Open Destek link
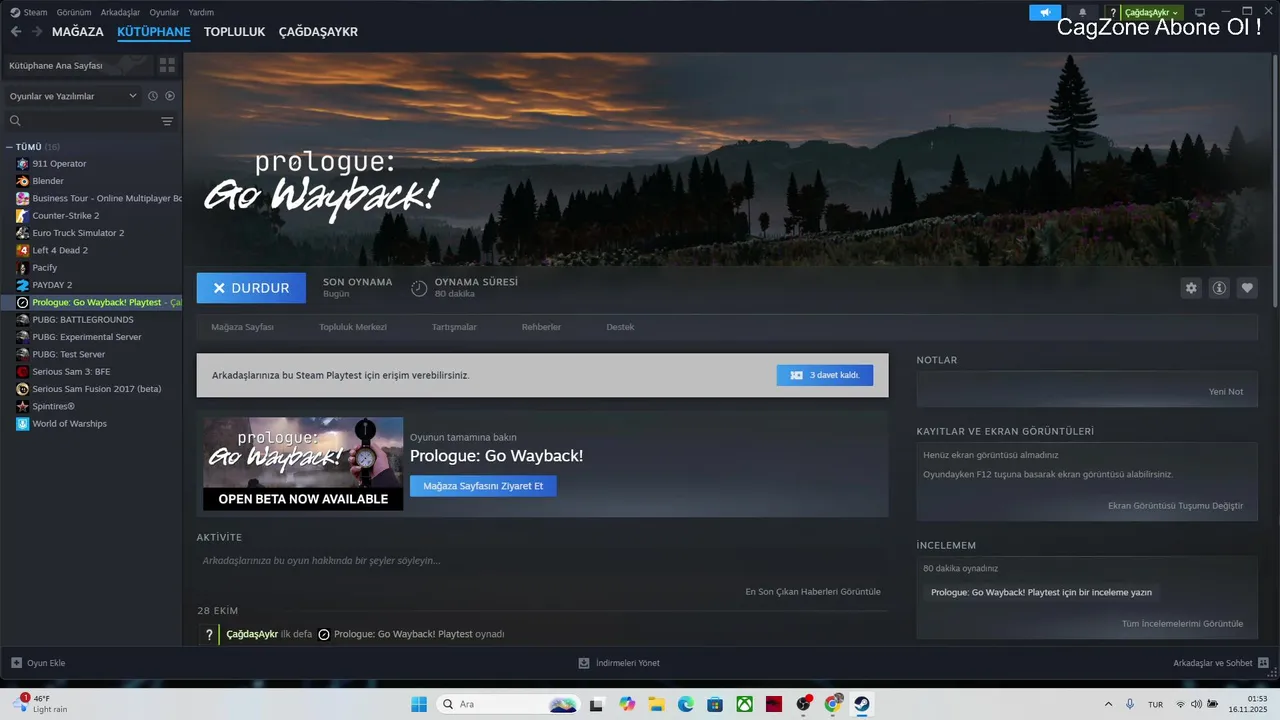Screen dimensions: 1280x720 (620, 327)
